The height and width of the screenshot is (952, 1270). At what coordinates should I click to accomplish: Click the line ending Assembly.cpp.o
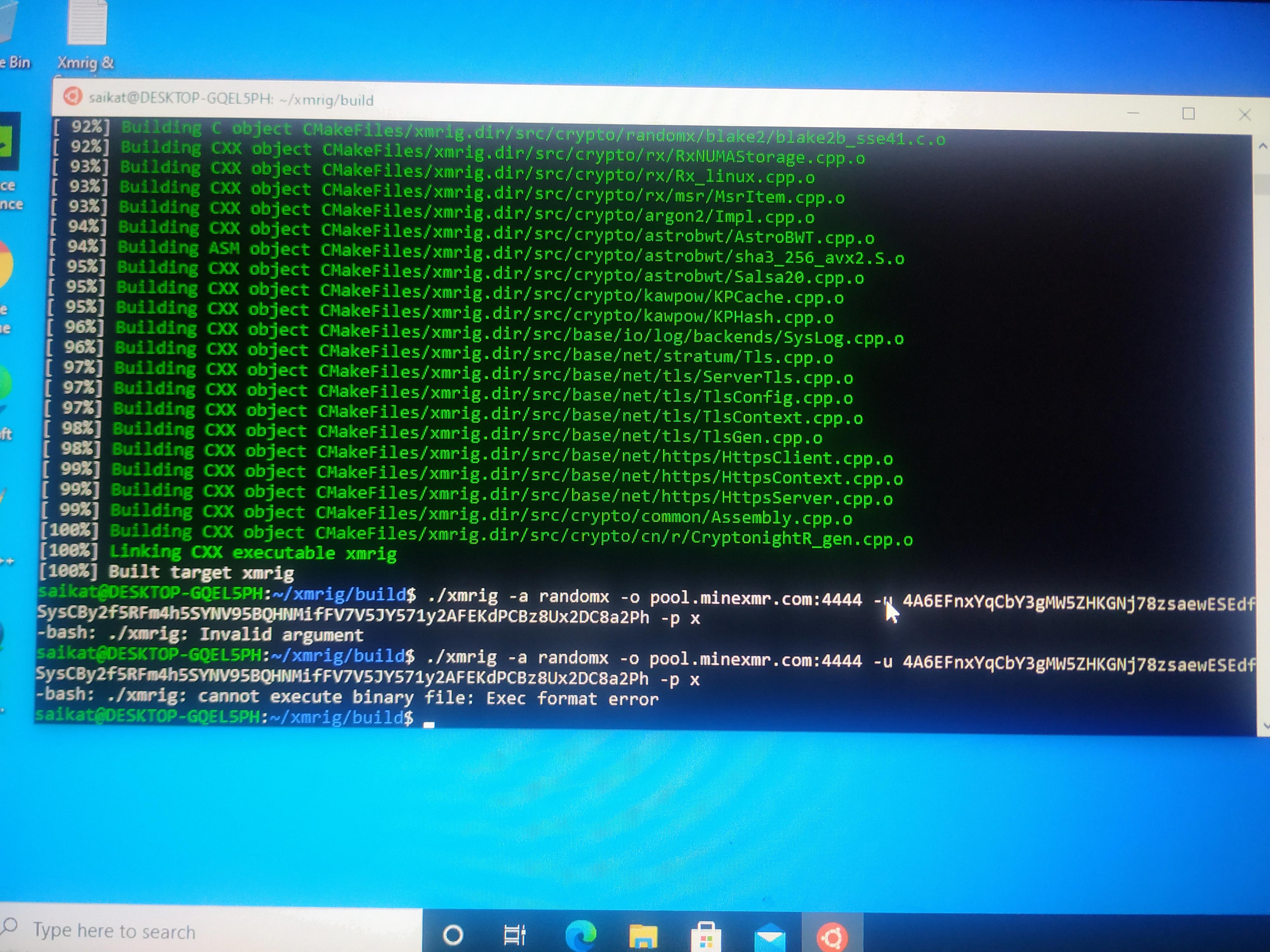[447, 514]
